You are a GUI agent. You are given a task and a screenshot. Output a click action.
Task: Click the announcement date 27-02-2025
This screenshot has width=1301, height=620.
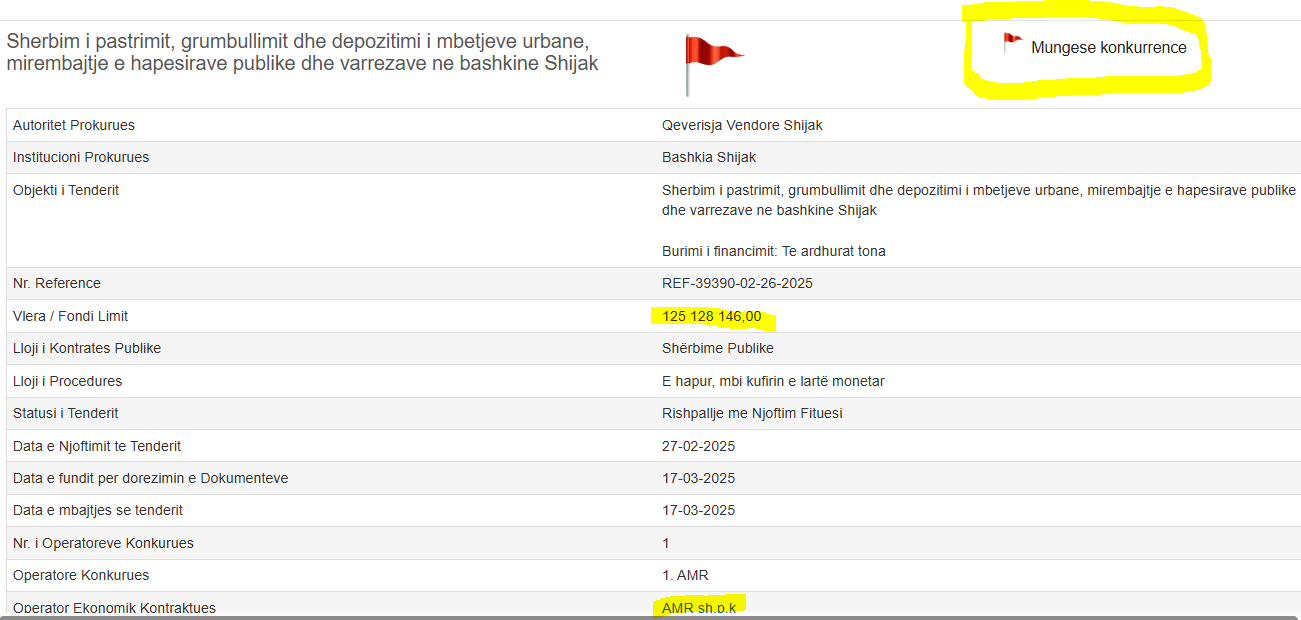click(698, 446)
